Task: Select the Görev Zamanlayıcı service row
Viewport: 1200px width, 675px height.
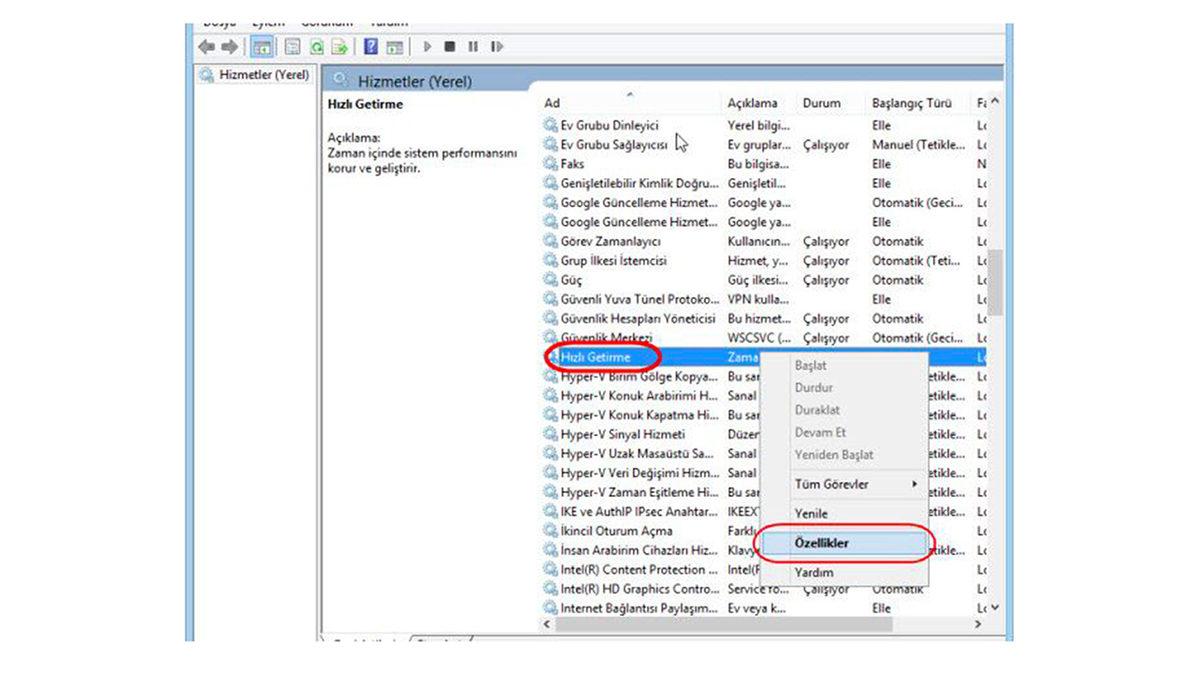Action: point(610,241)
